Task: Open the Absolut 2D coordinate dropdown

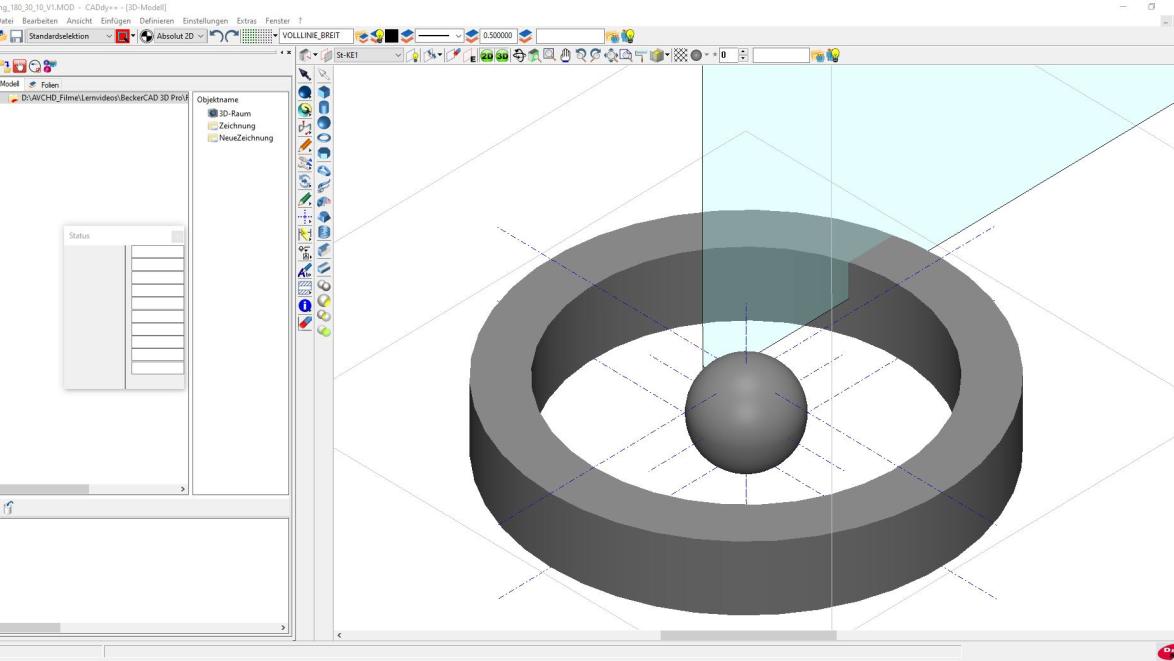Action: pyautogui.click(x=201, y=36)
